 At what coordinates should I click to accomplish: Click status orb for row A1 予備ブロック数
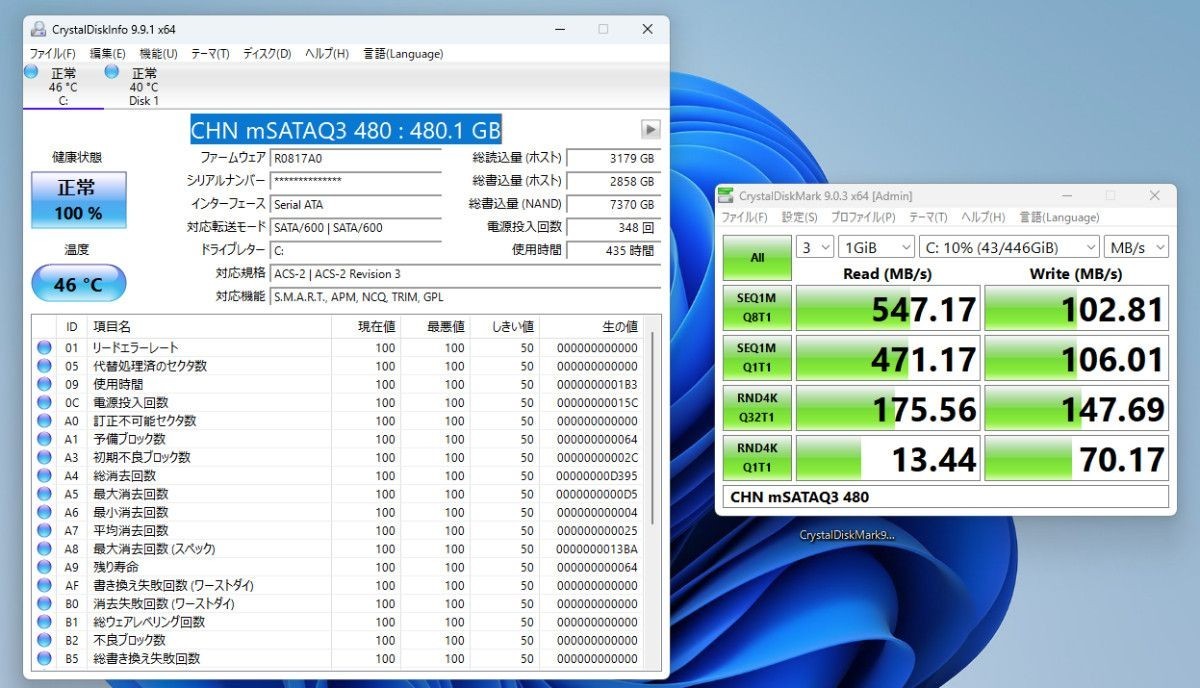click(44, 439)
